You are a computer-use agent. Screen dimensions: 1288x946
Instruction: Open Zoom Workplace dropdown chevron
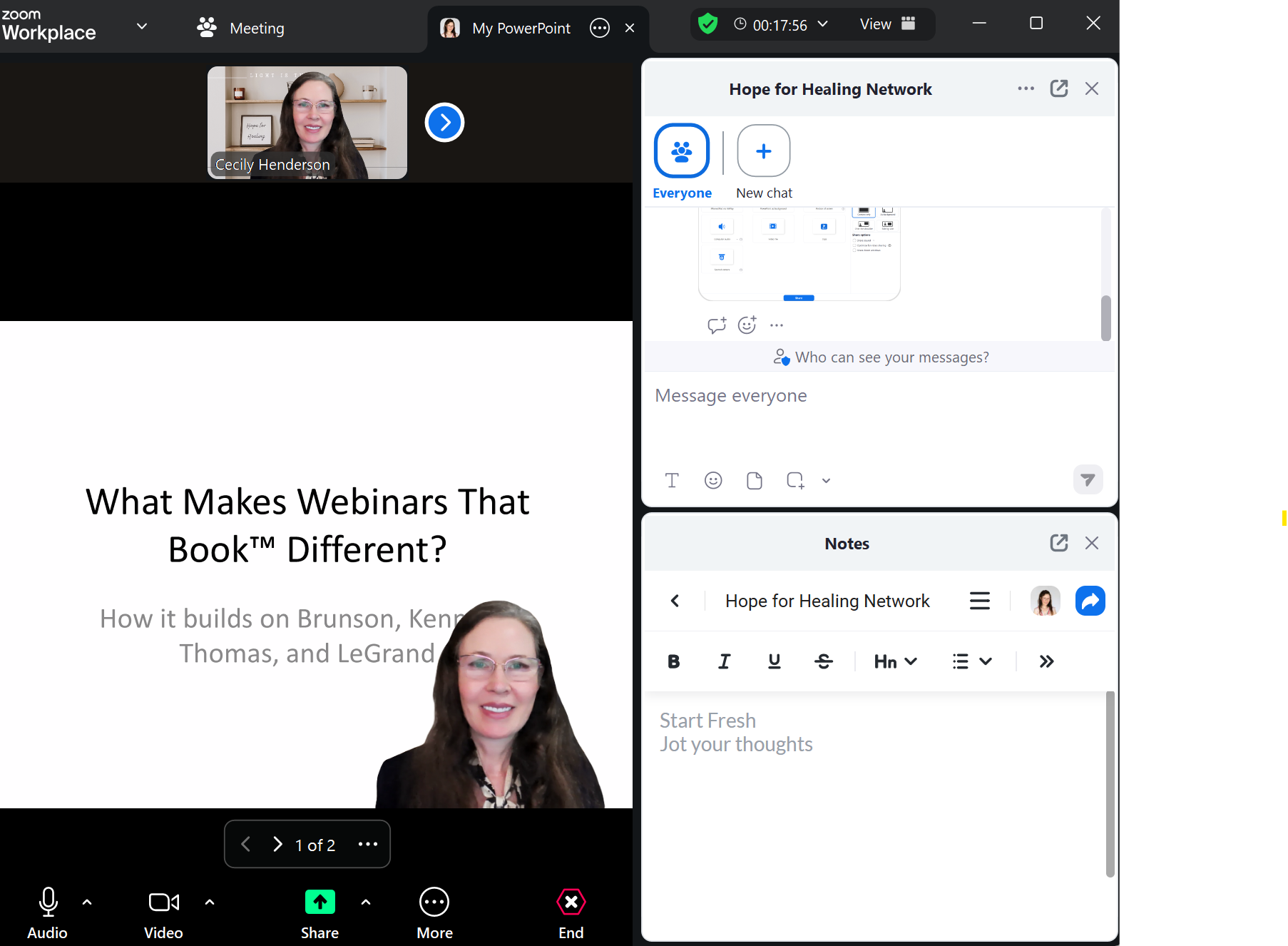[x=142, y=26]
